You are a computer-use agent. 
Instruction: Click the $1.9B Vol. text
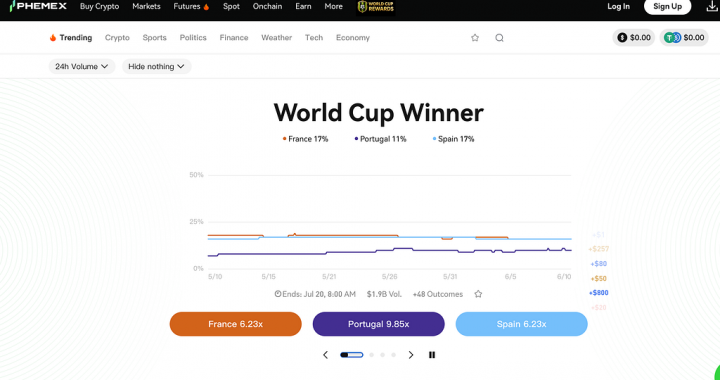pyautogui.click(x=384, y=294)
